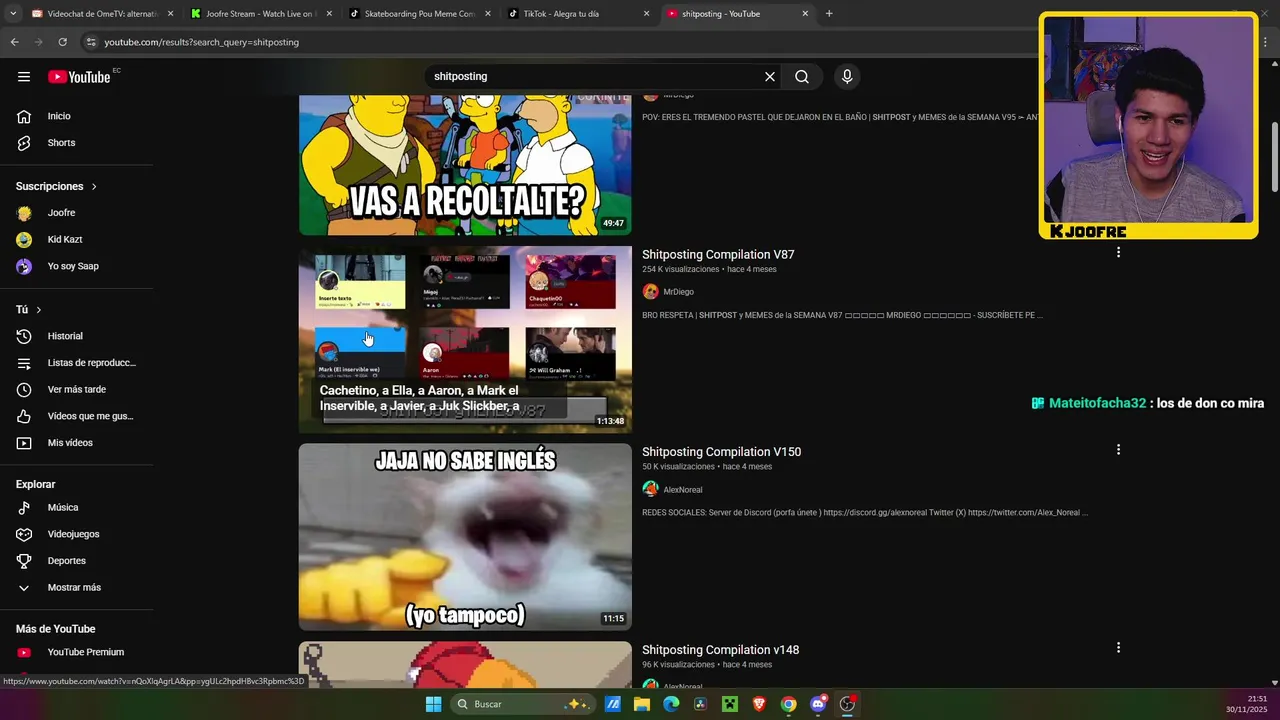This screenshot has width=1280, height=720.
Task: Open the Shitposting Compilation V150 title
Action: (721, 452)
